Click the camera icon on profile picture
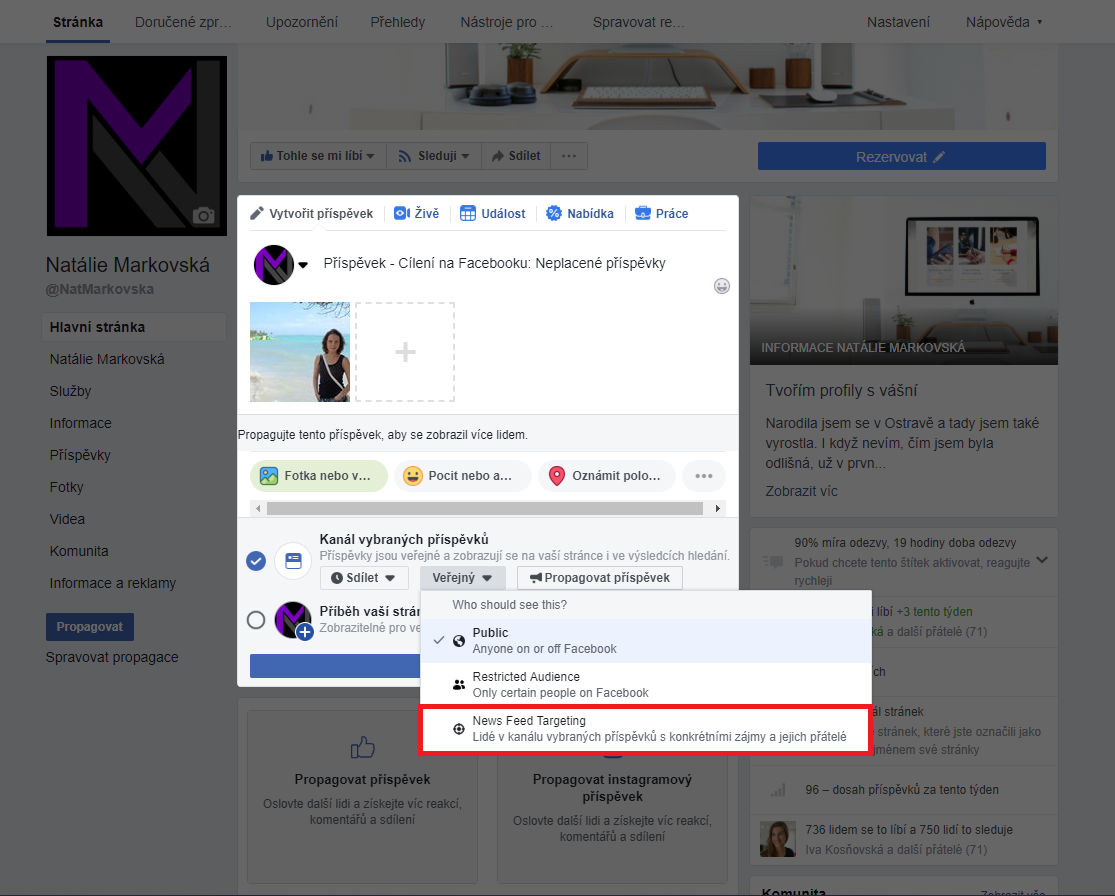 coord(203,215)
